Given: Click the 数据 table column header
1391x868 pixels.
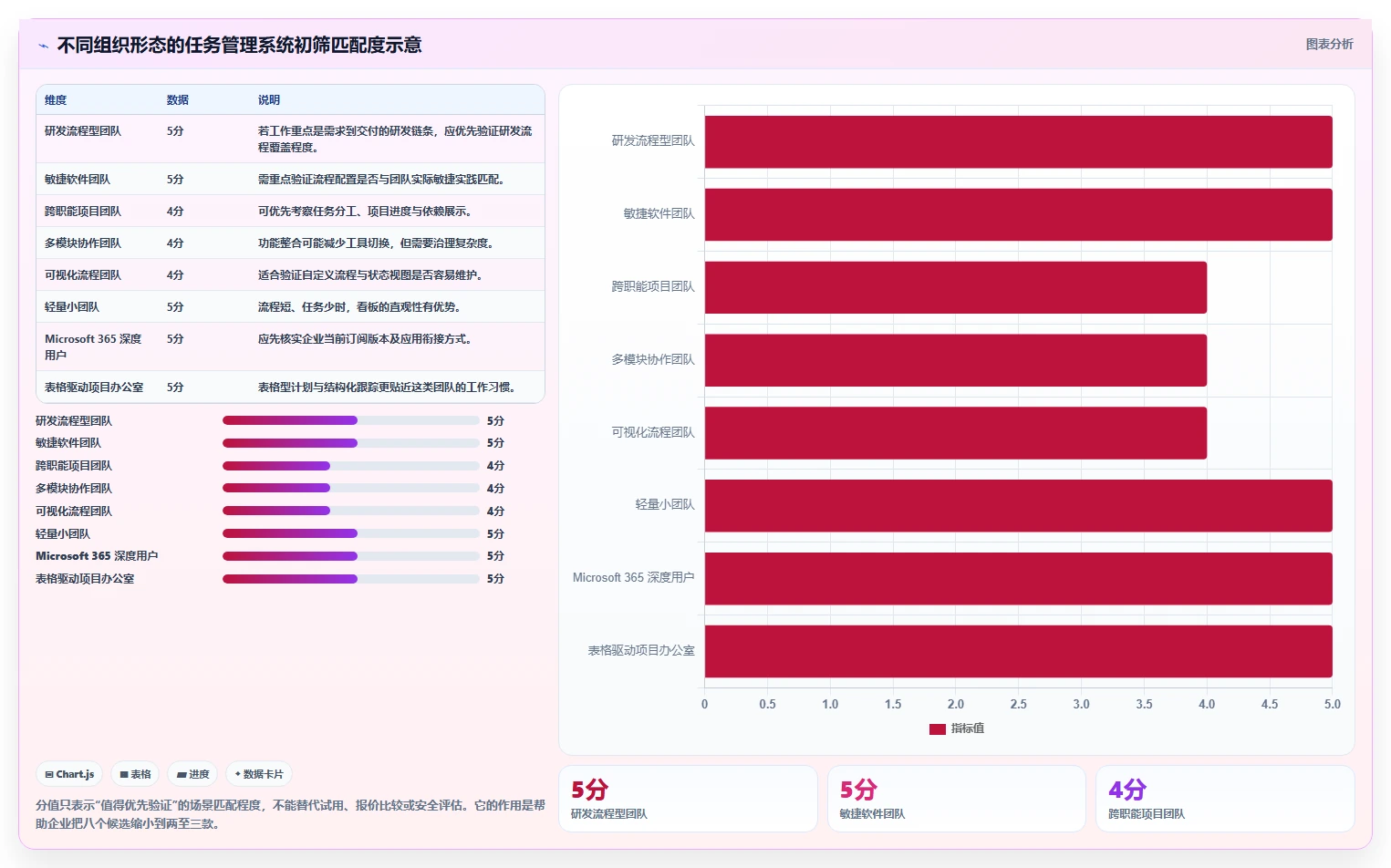Looking at the screenshot, I should [x=178, y=100].
